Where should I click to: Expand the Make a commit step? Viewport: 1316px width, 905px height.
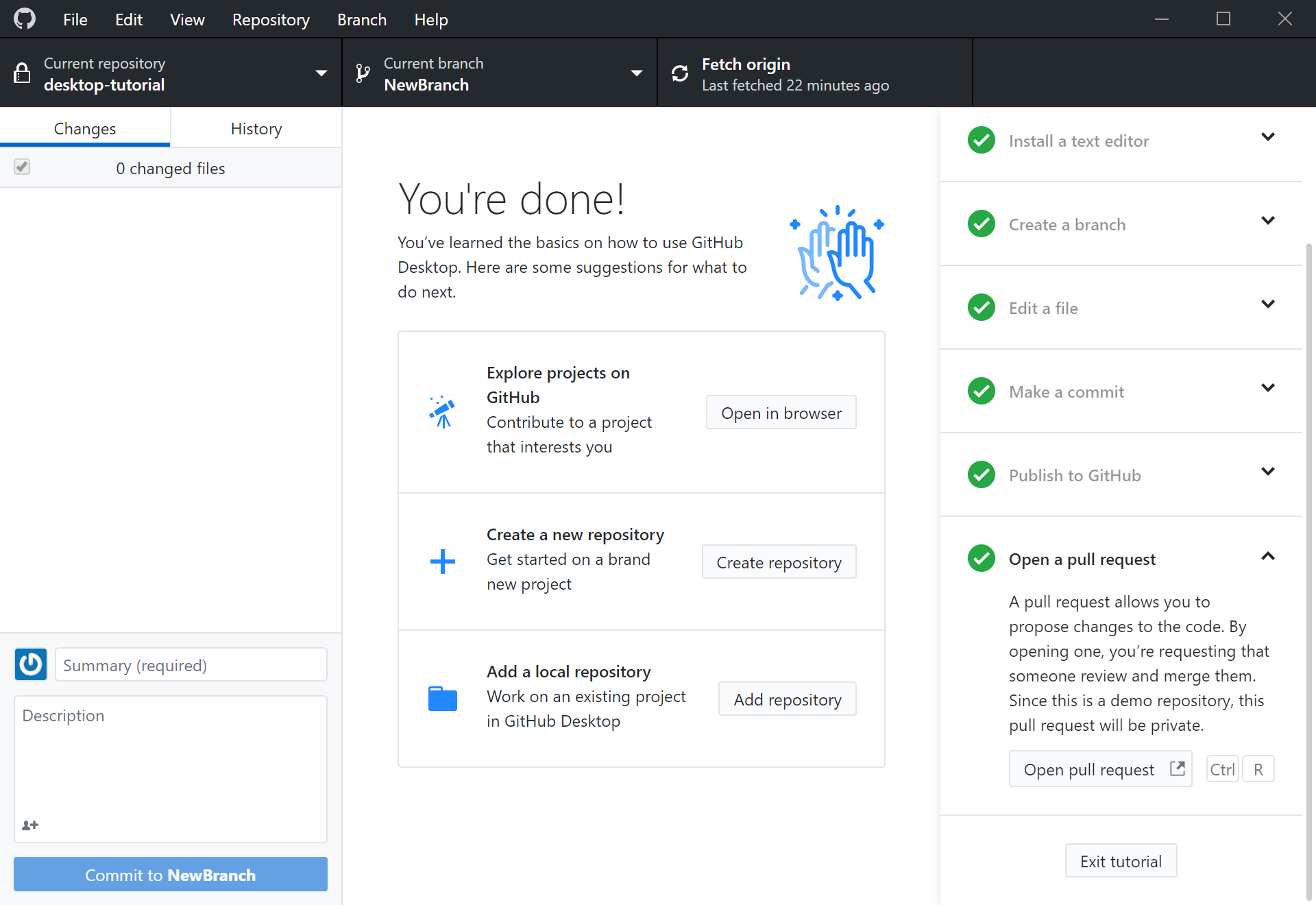(x=1268, y=387)
